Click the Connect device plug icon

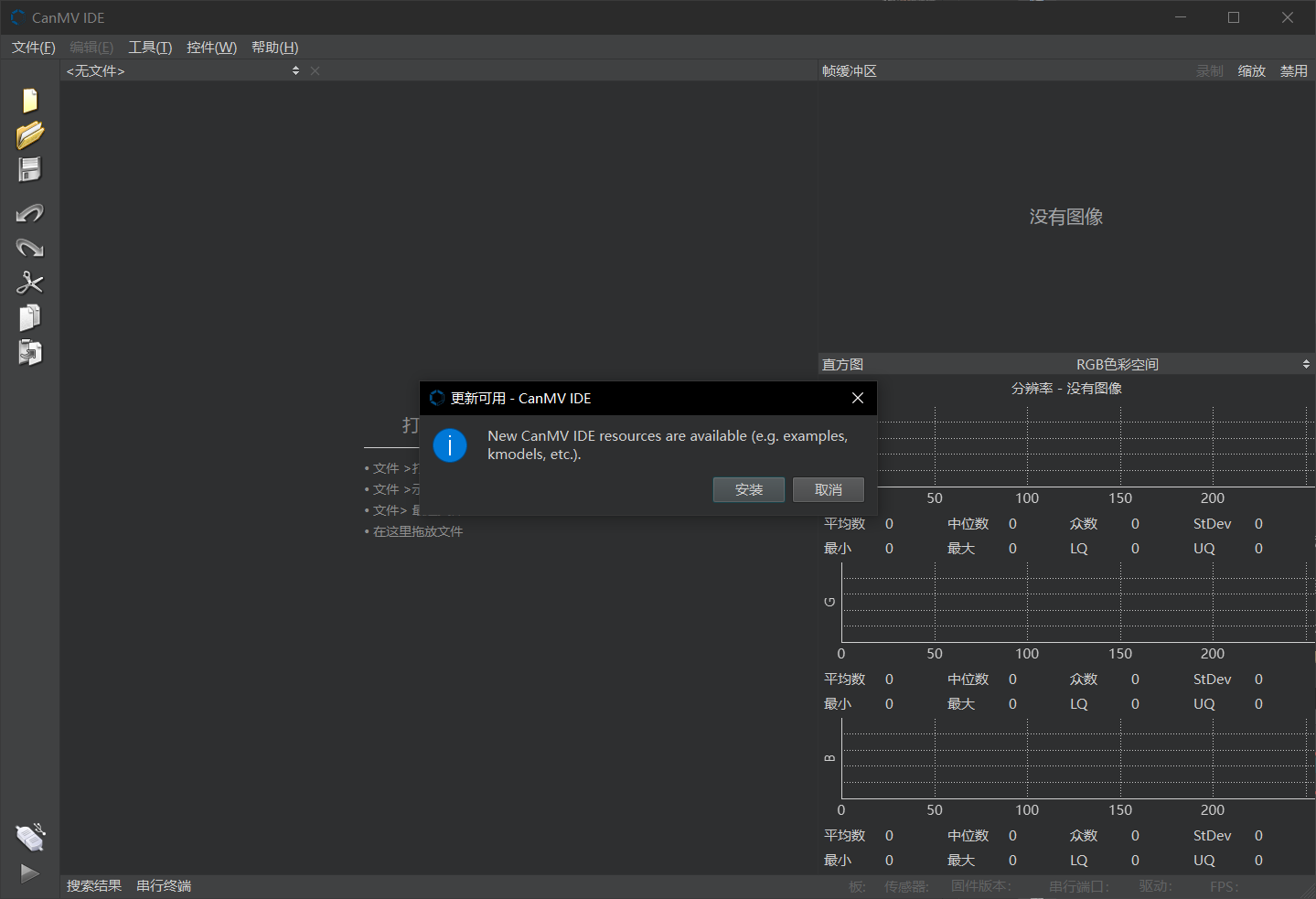tap(30, 837)
